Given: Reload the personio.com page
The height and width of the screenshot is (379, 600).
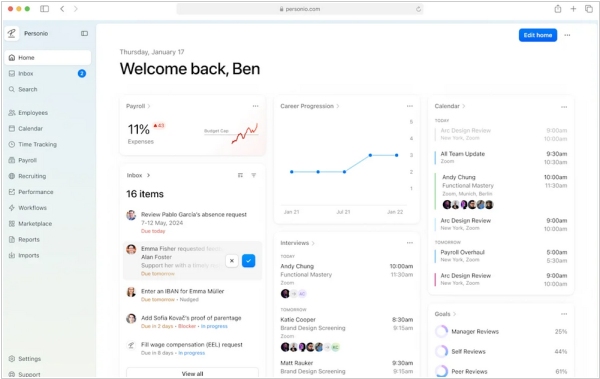Looking at the screenshot, I should click(x=418, y=9).
